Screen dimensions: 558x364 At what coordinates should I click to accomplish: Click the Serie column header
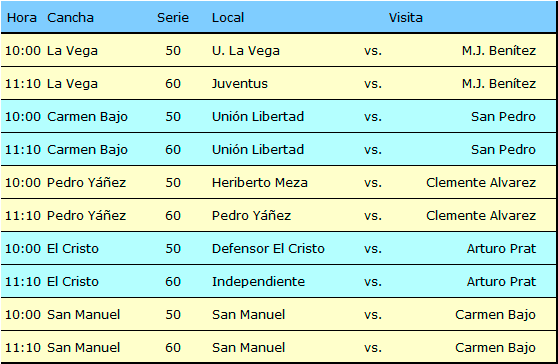tap(173, 17)
